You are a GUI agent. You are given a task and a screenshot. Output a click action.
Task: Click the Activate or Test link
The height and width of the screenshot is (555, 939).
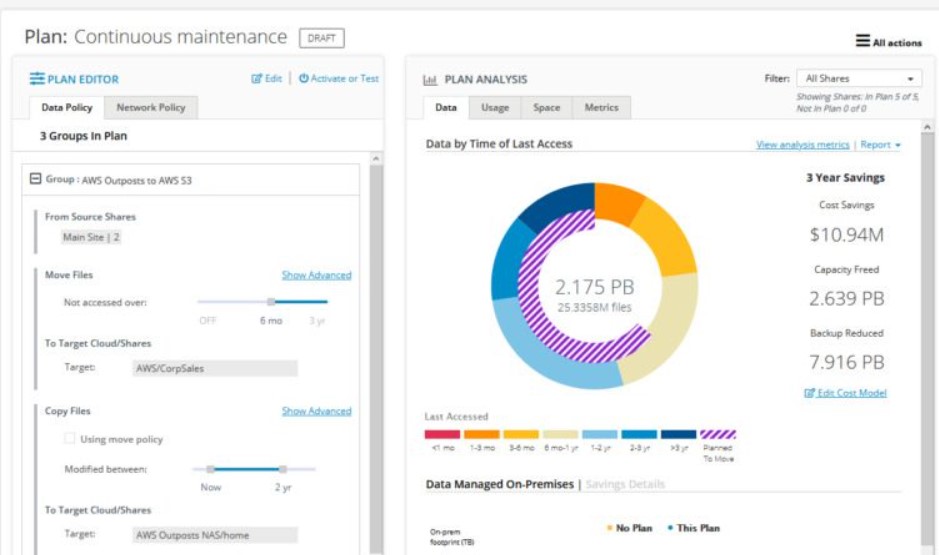(344, 78)
